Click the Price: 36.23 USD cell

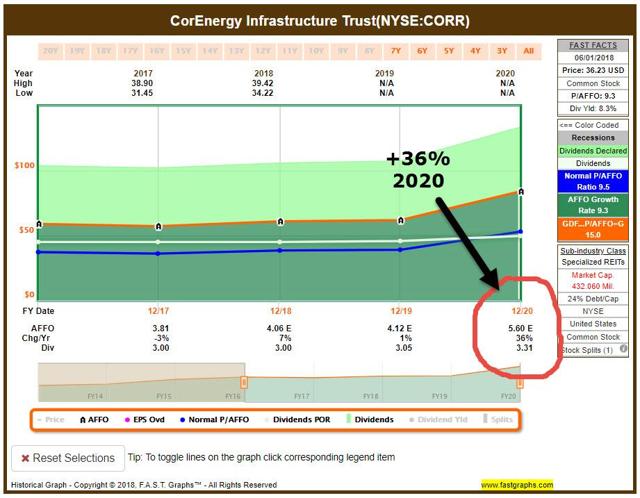coord(593,70)
